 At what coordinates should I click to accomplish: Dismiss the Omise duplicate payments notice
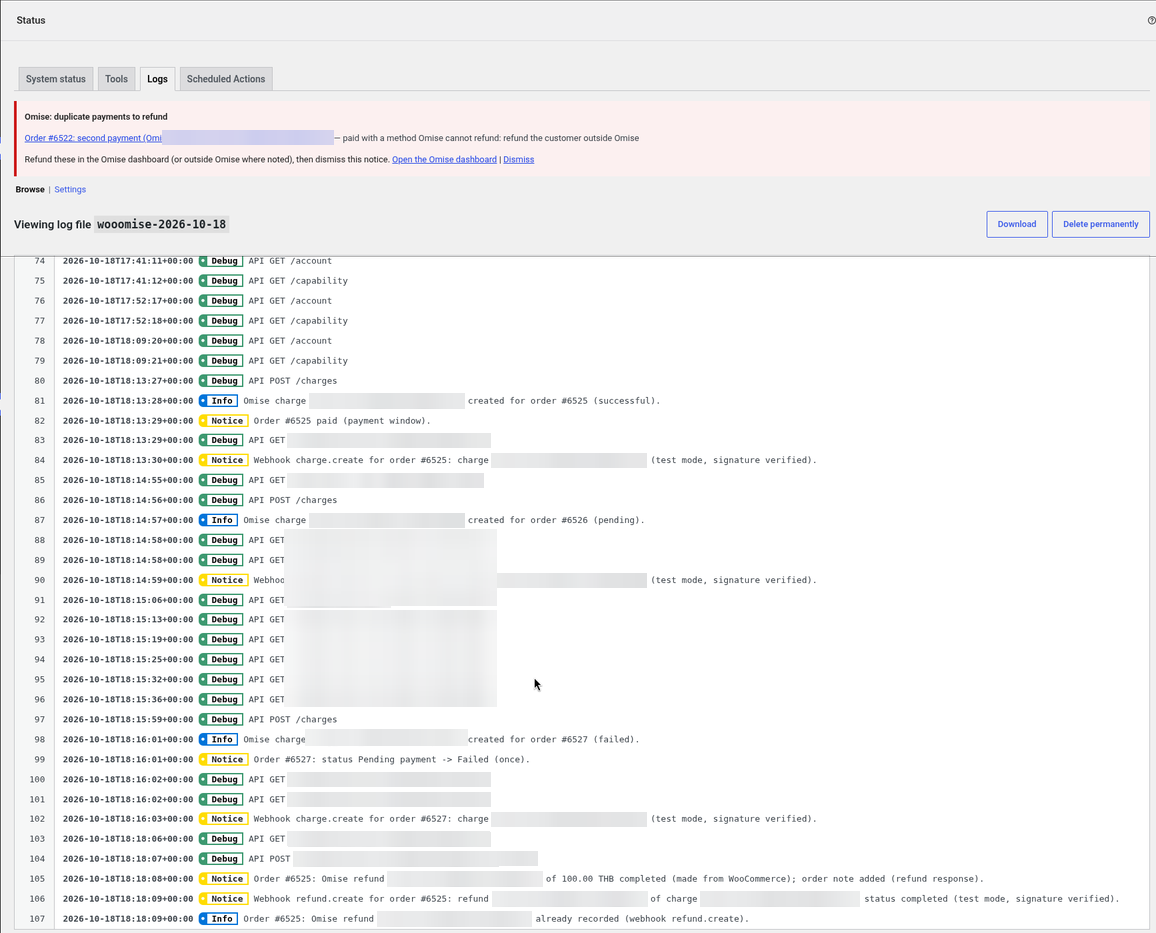click(518, 159)
